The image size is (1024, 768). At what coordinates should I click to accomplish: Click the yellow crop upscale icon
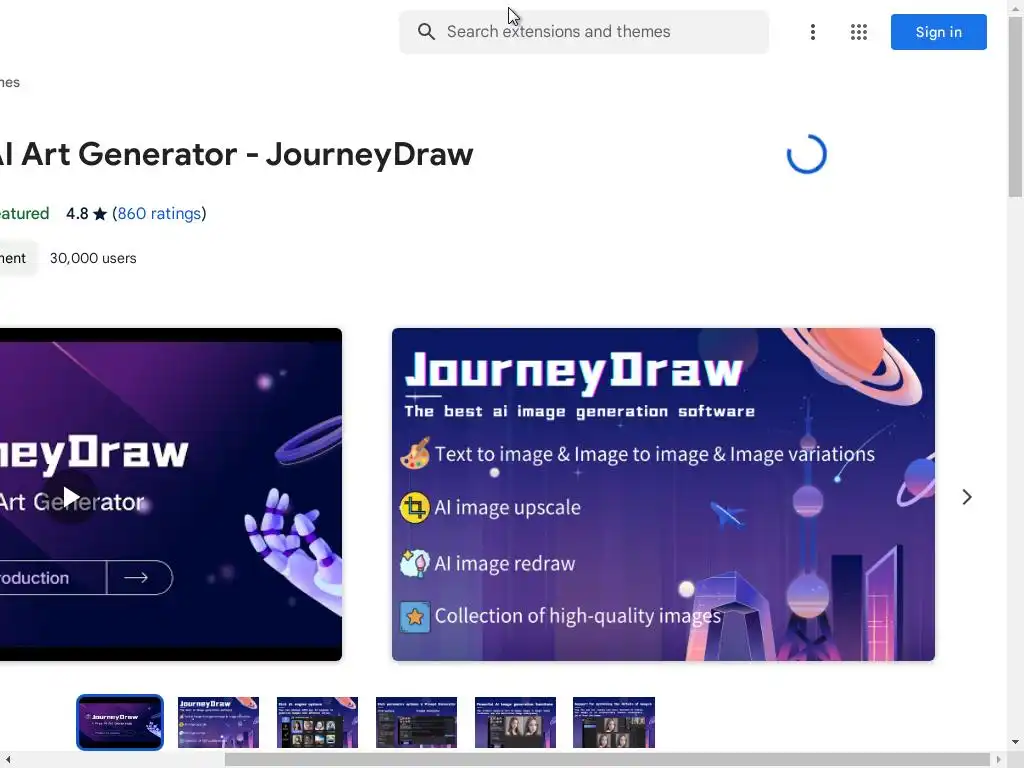pyautogui.click(x=415, y=507)
